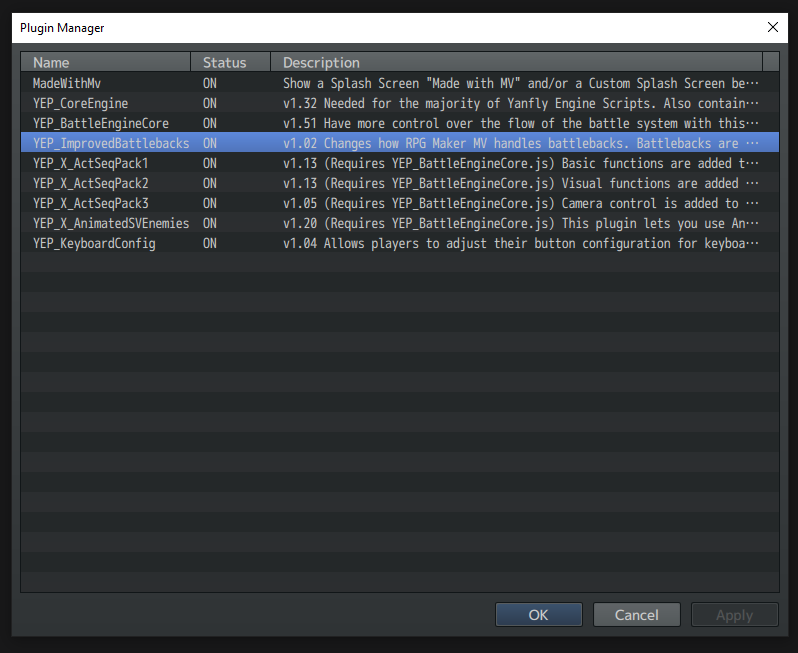798x653 pixels.
Task: Close the Plugin Manager window
Action: click(x=773, y=27)
